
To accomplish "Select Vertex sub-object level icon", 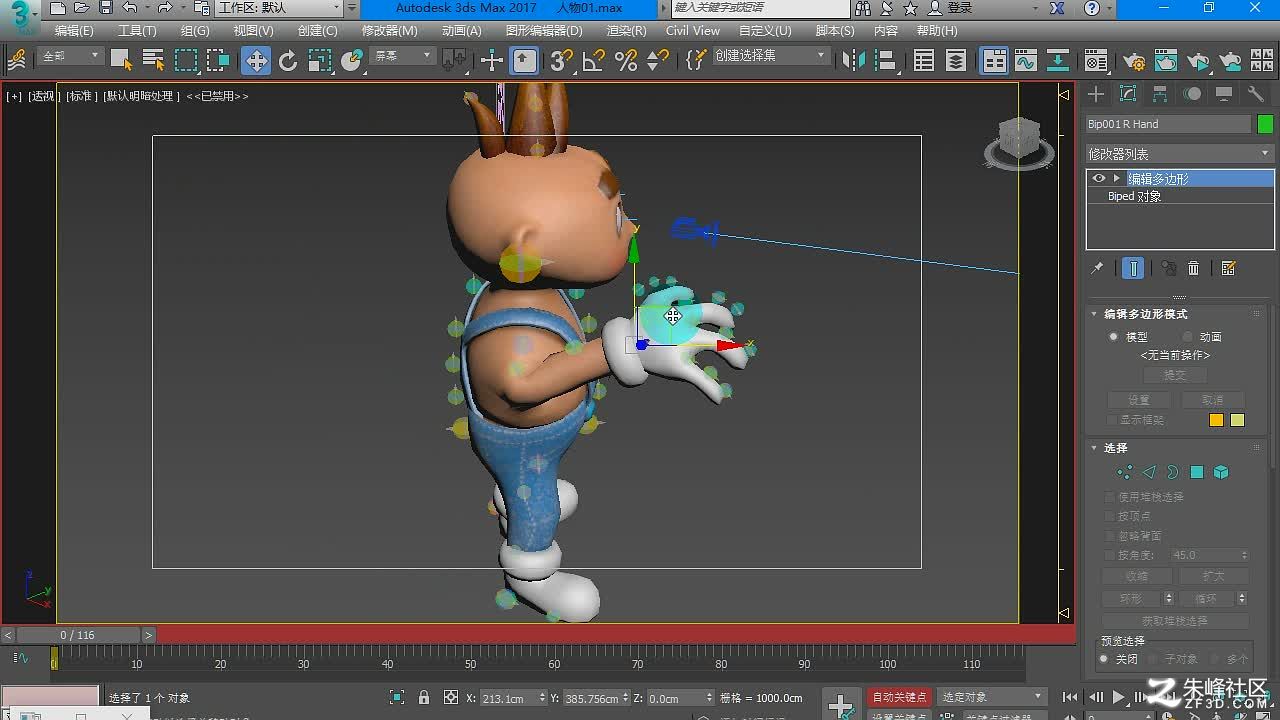I will [x=1124, y=472].
